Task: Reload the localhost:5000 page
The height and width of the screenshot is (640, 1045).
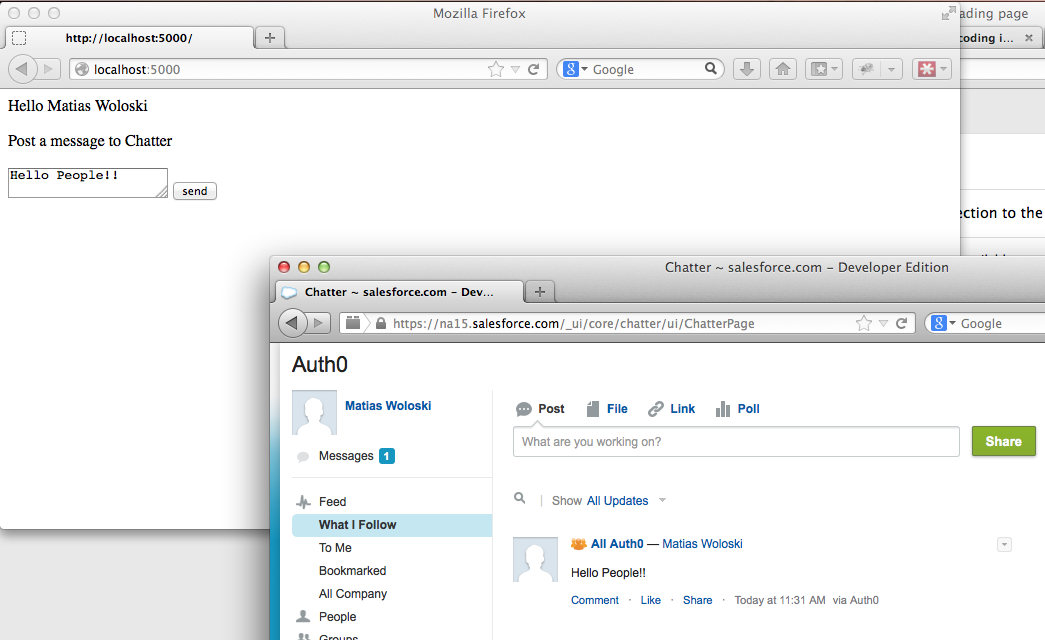Action: click(x=534, y=69)
